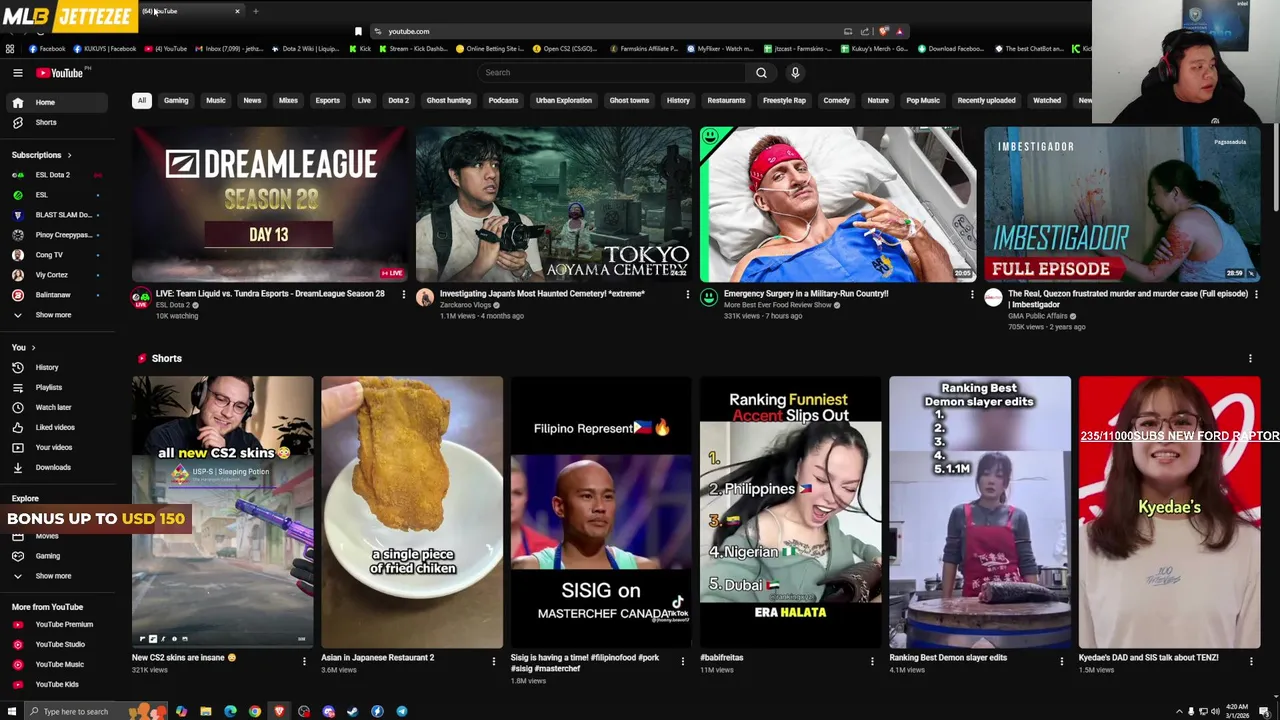The height and width of the screenshot is (720, 1280).
Task: Open options menu for Emergency Surgery video
Action: (971, 294)
